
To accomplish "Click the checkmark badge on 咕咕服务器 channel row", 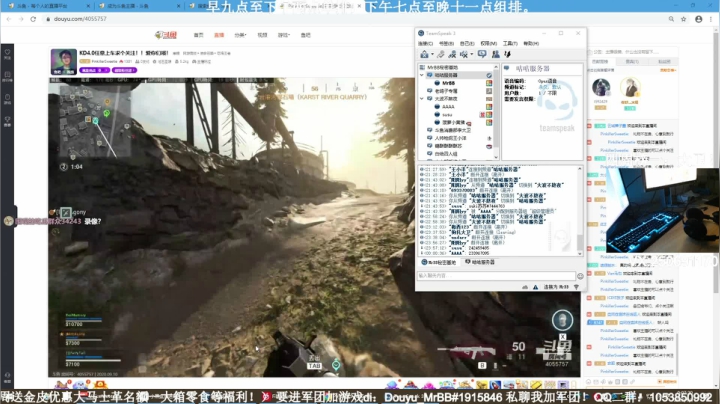I will tap(489, 75).
